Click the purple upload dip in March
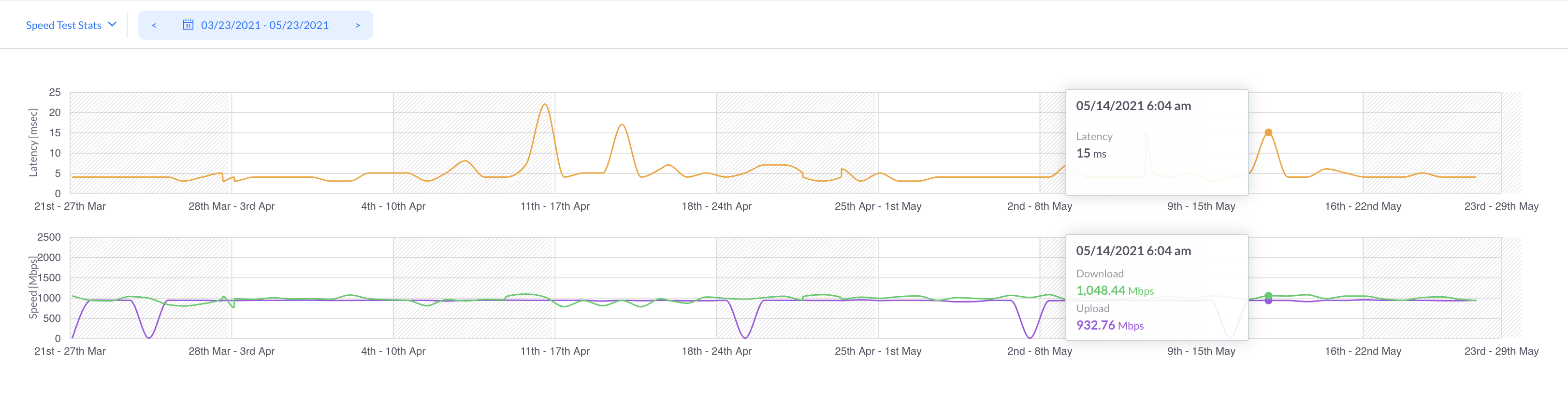 pos(148,337)
